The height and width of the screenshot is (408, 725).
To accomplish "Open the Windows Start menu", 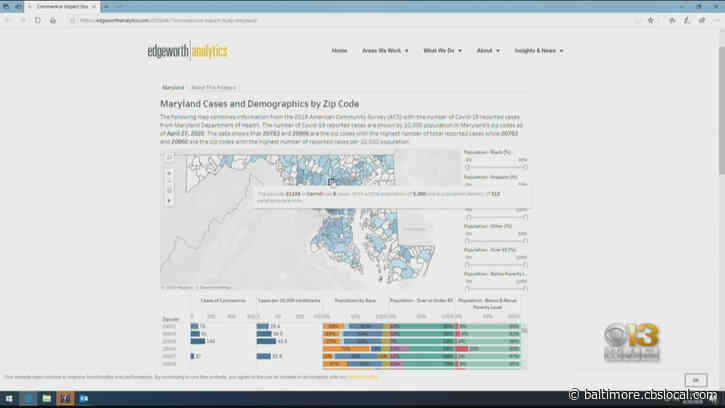I will tap(9, 398).
